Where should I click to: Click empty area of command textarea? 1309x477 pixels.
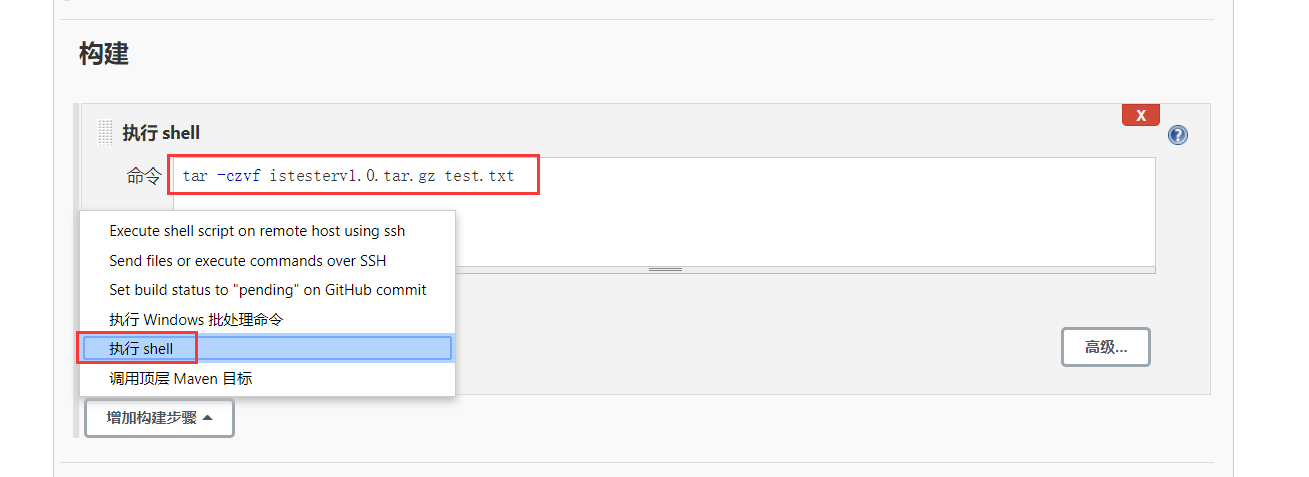pyautogui.click(x=800, y=225)
